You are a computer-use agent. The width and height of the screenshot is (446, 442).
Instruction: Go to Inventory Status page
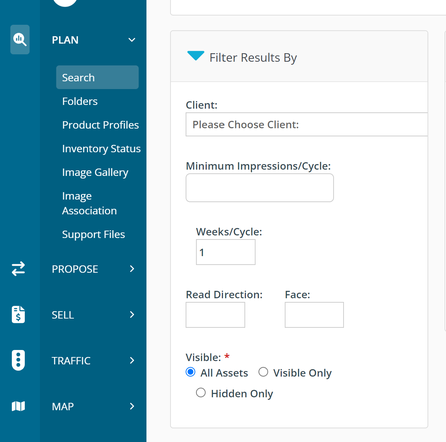(101, 149)
